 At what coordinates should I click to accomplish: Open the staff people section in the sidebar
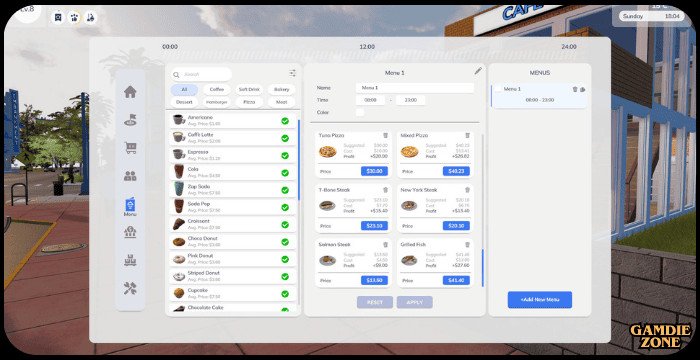click(x=130, y=176)
